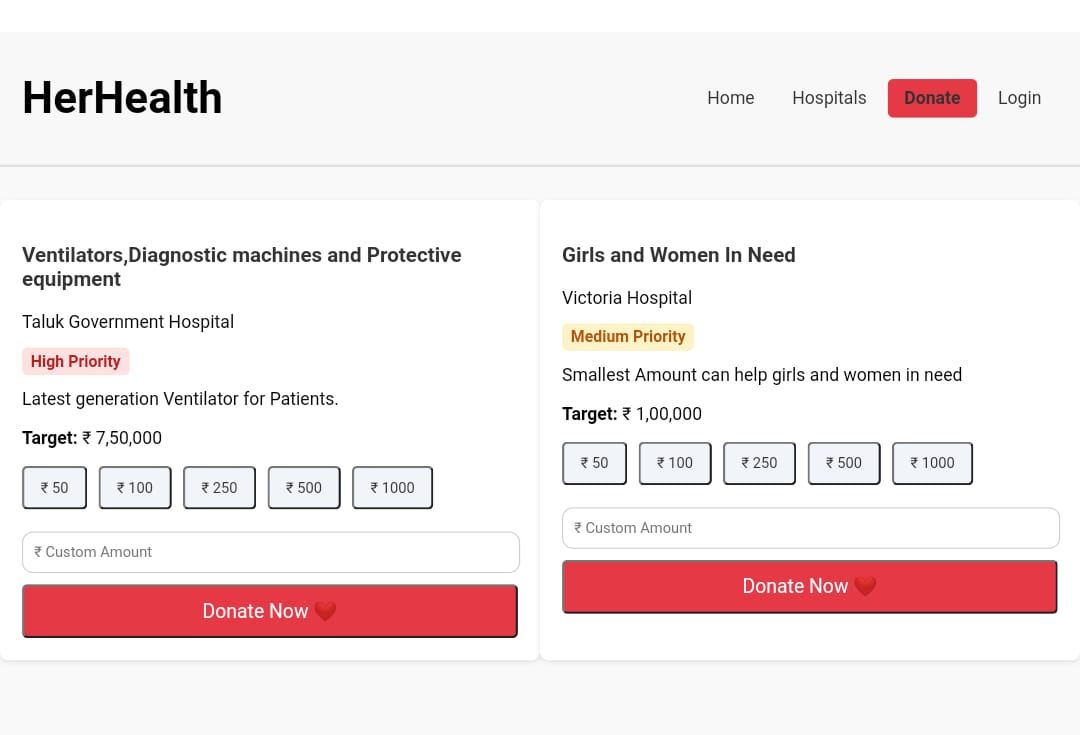Choose ₹ 1000 for Victoria Hospital campaign
1080x735 pixels.
pos(932,462)
